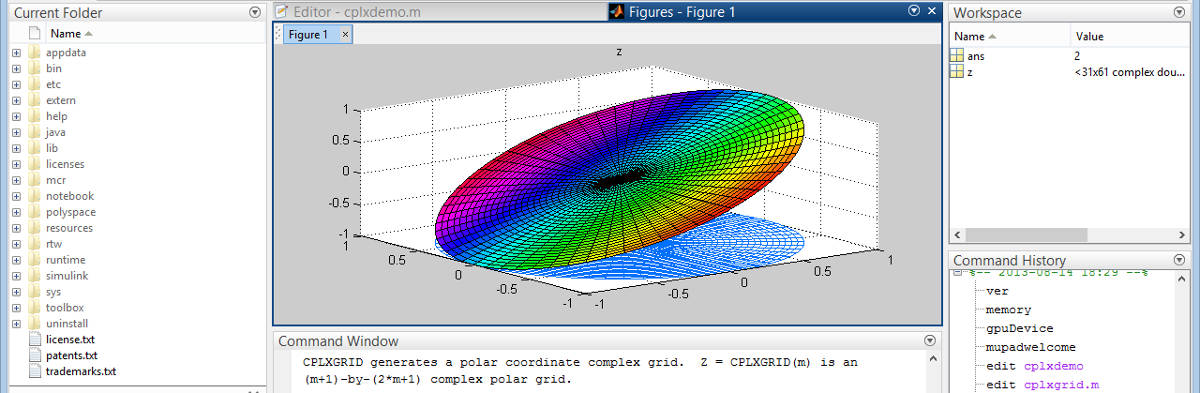Click the Workspace scrollbar left arrow
This screenshot has height=393, width=1200.
coord(958,235)
